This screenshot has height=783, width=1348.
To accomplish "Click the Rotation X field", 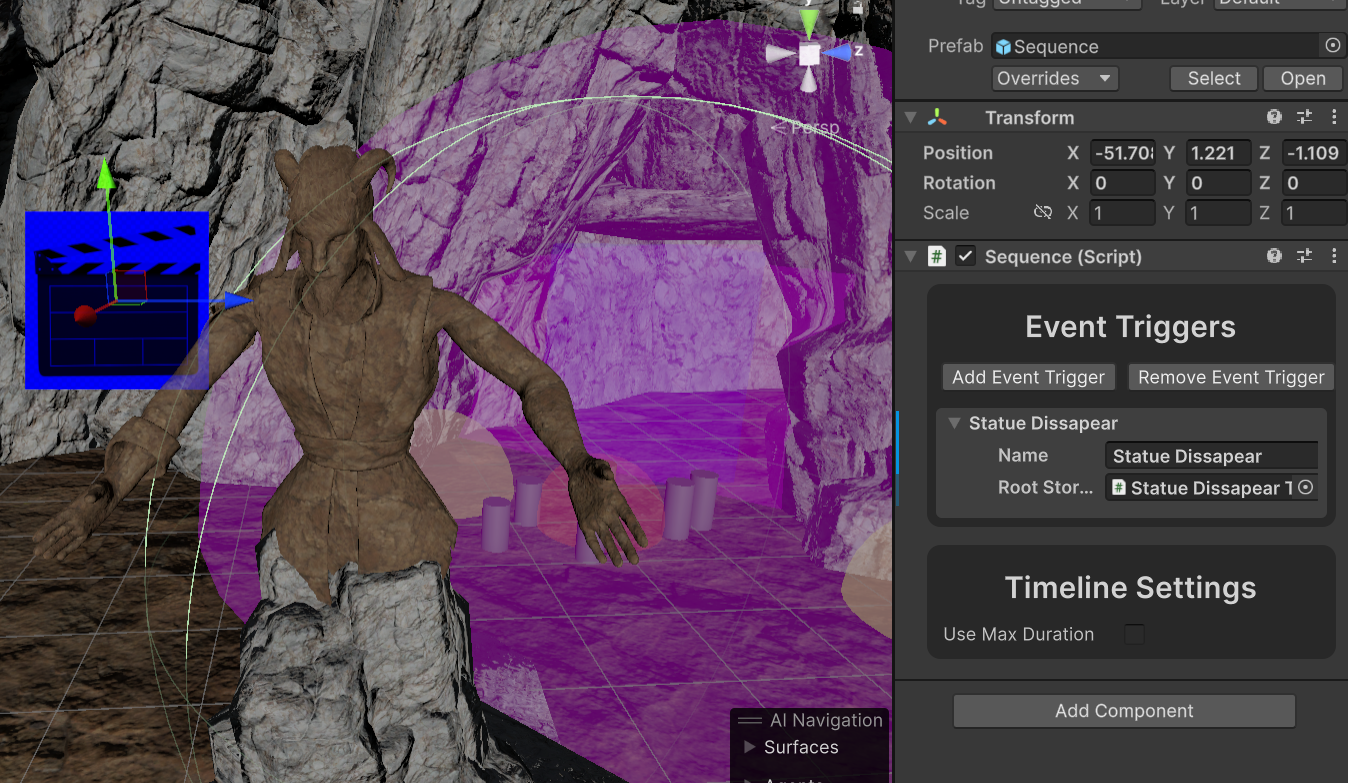I will click(x=1122, y=183).
